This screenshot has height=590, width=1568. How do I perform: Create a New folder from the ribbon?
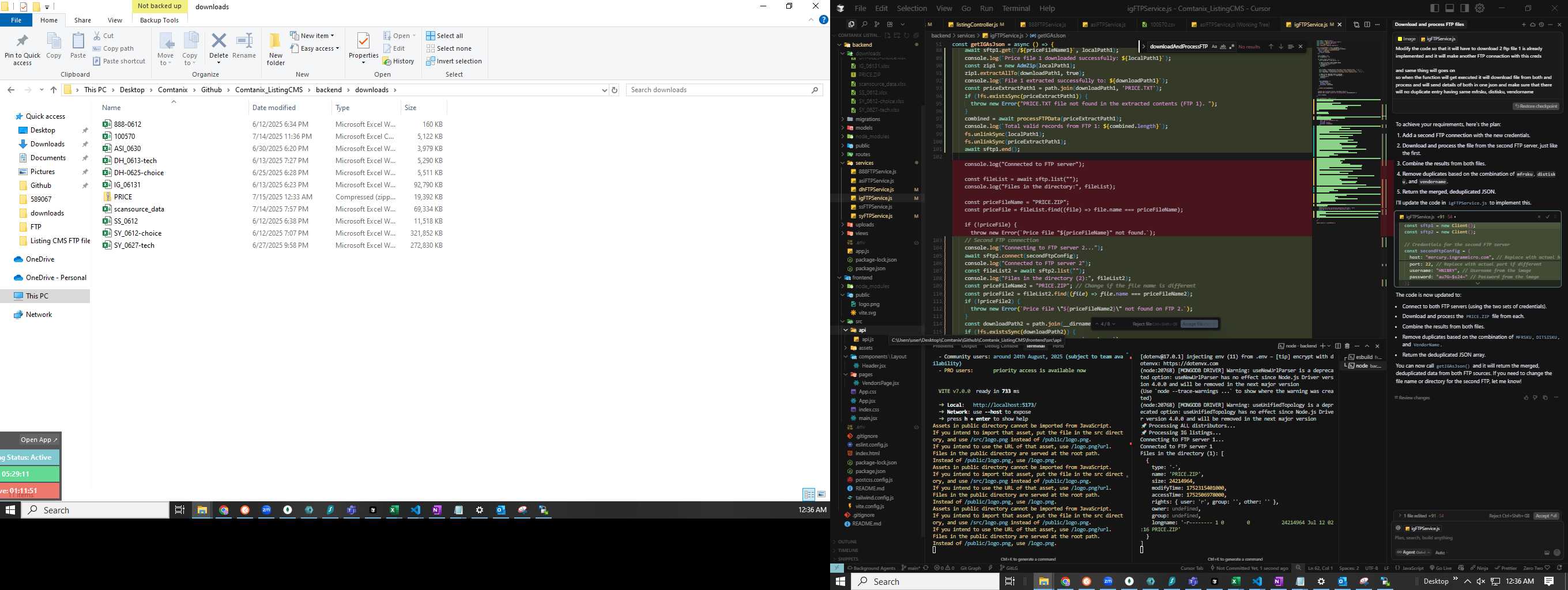(x=276, y=48)
